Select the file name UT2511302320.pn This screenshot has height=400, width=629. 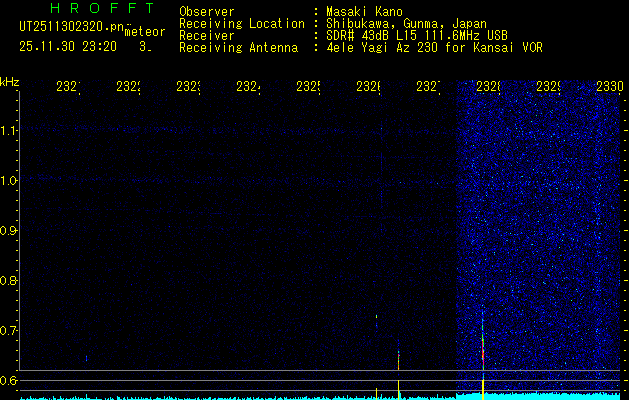click(72, 27)
